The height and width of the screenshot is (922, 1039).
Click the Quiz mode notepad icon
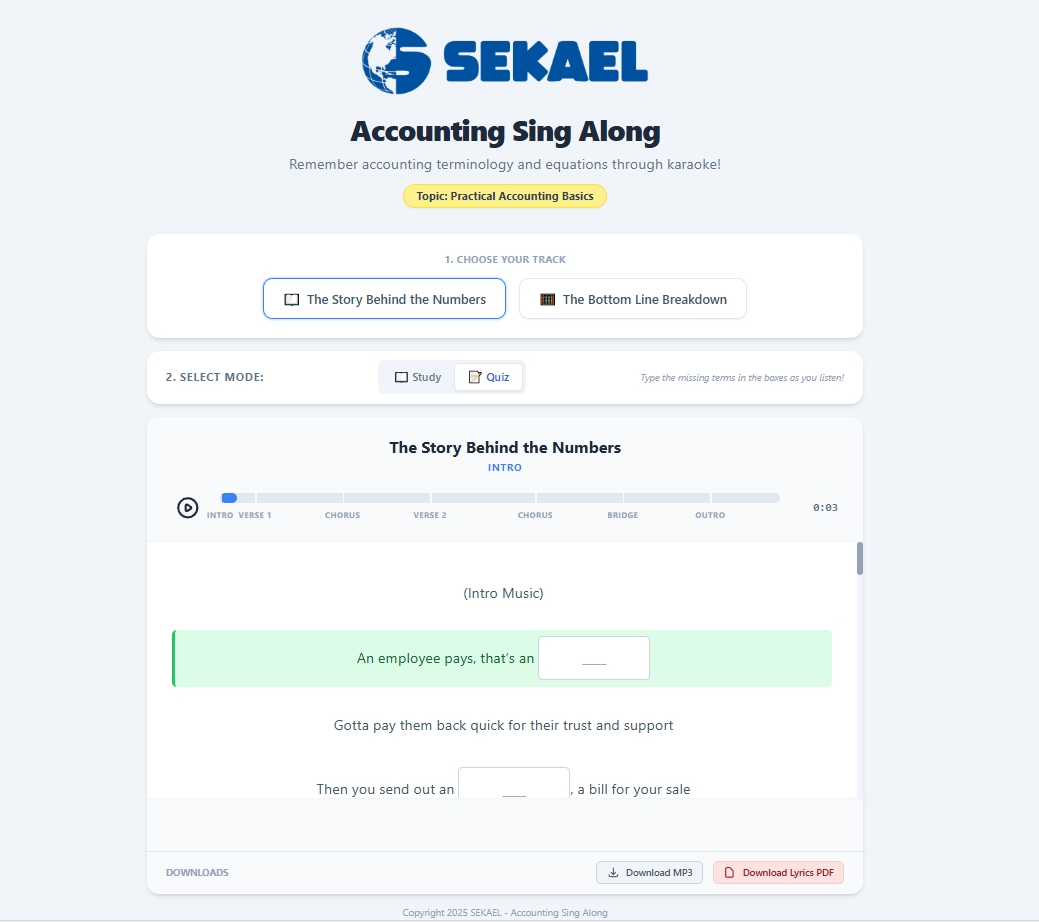pyautogui.click(x=475, y=377)
